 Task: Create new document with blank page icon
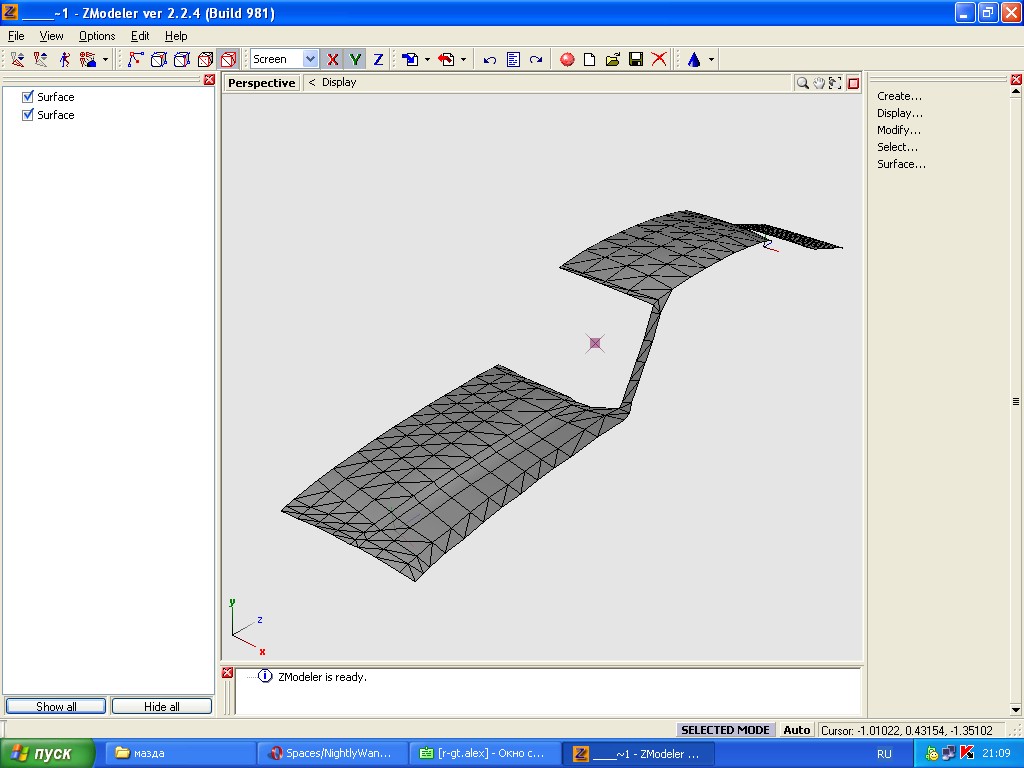[590, 60]
